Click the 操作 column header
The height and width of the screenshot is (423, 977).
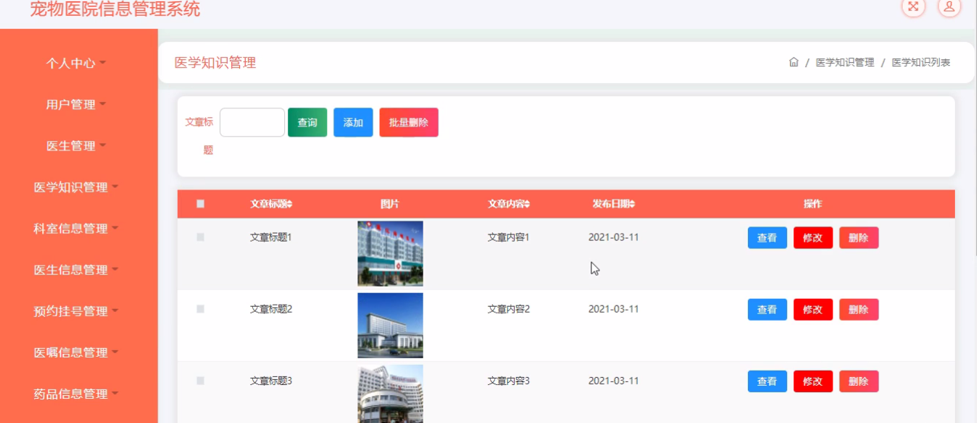point(813,204)
